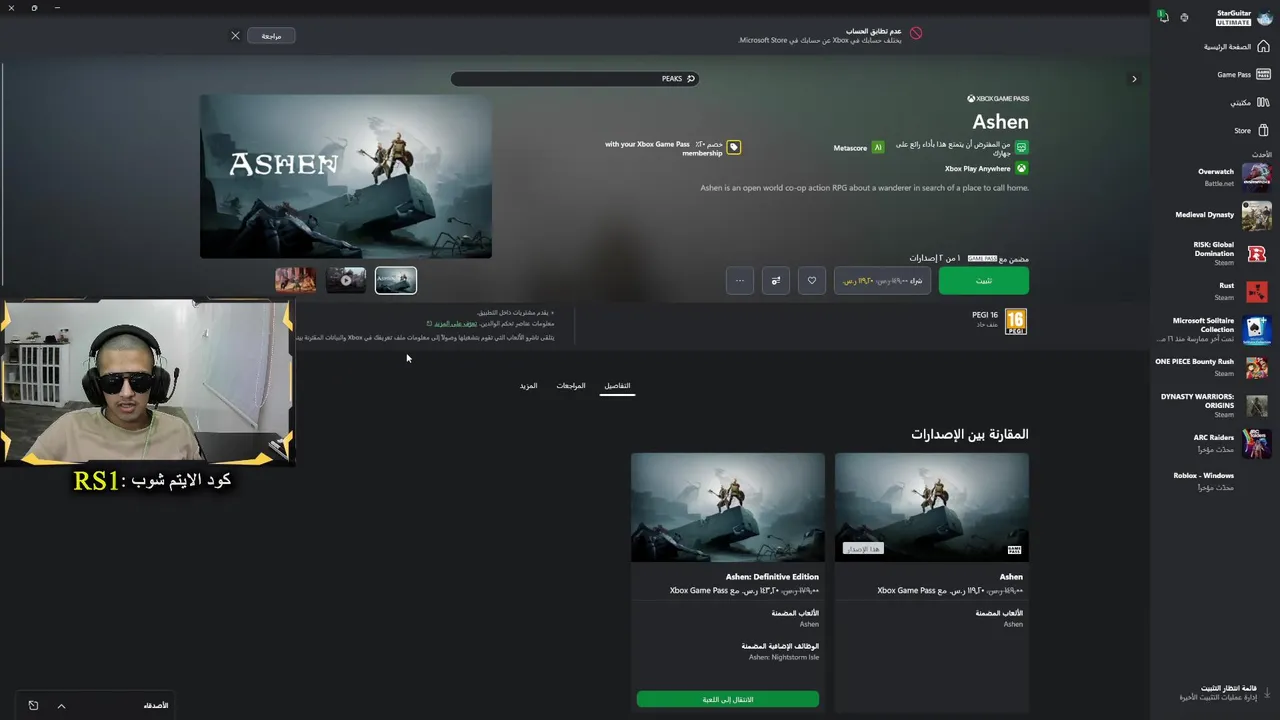Click the 'this edition' (هذا الإصدار) label on Ashen card
Viewport: 1280px width, 720px height.
863,549
